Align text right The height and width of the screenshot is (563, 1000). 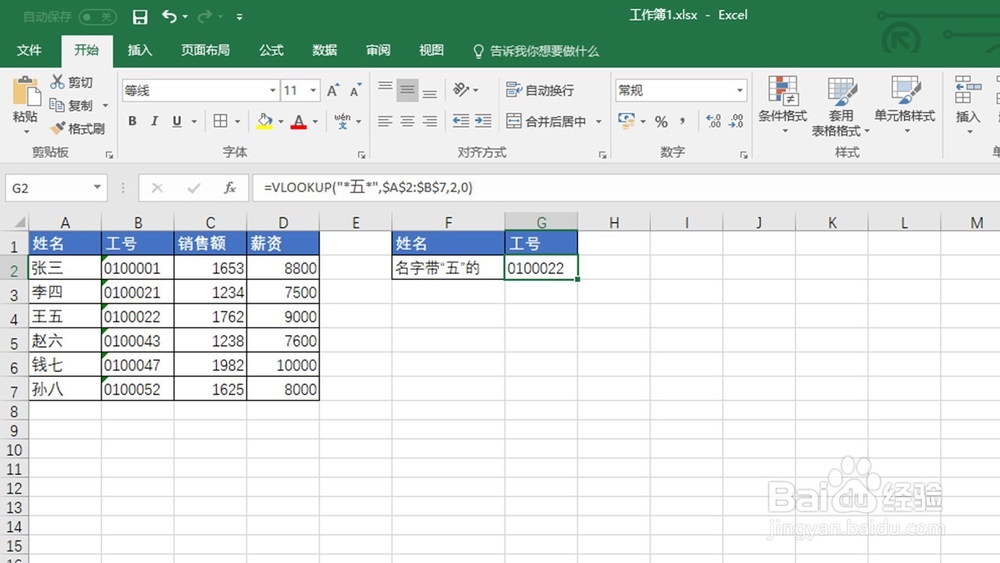click(430, 121)
